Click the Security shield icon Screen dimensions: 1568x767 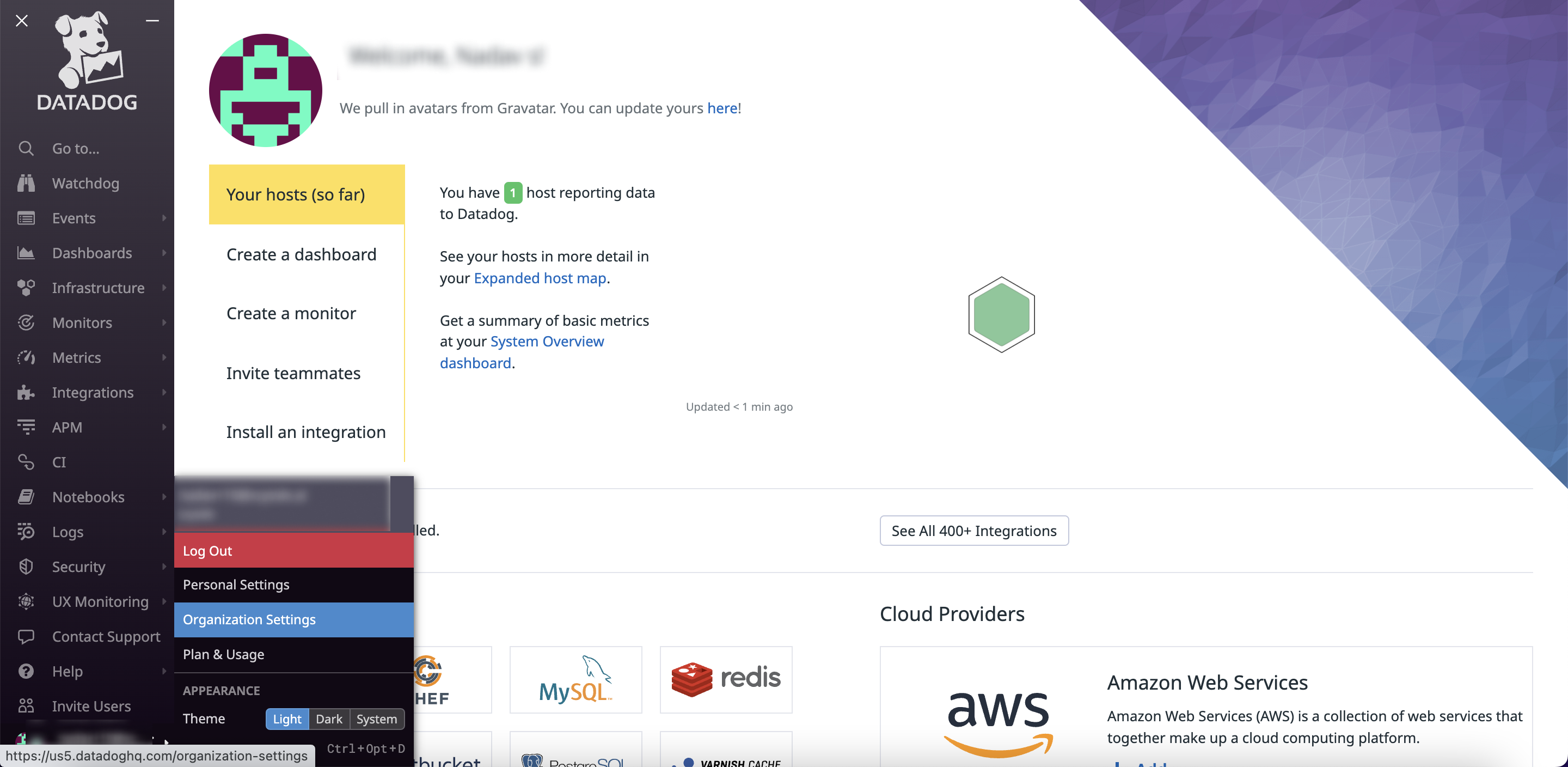[x=26, y=567]
